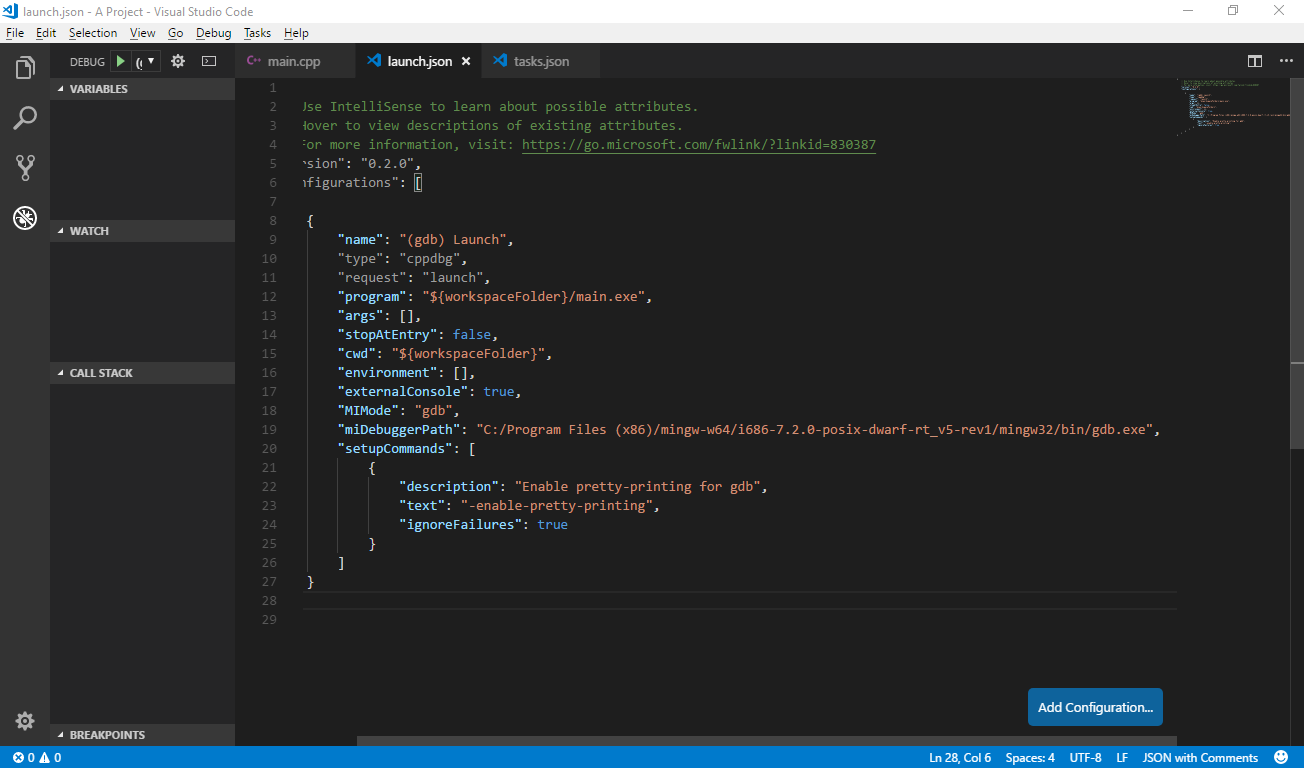Screen dimensions: 1304x768
Task: Open the Go menu
Action: coord(176,33)
